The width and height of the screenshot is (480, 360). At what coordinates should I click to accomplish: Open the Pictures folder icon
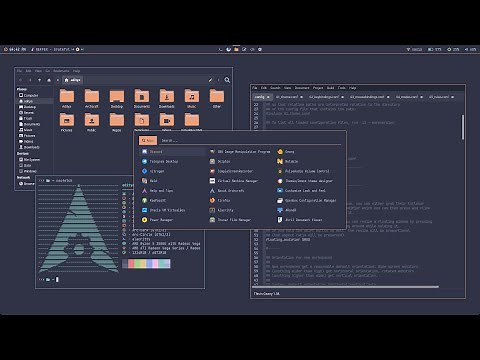67,122
